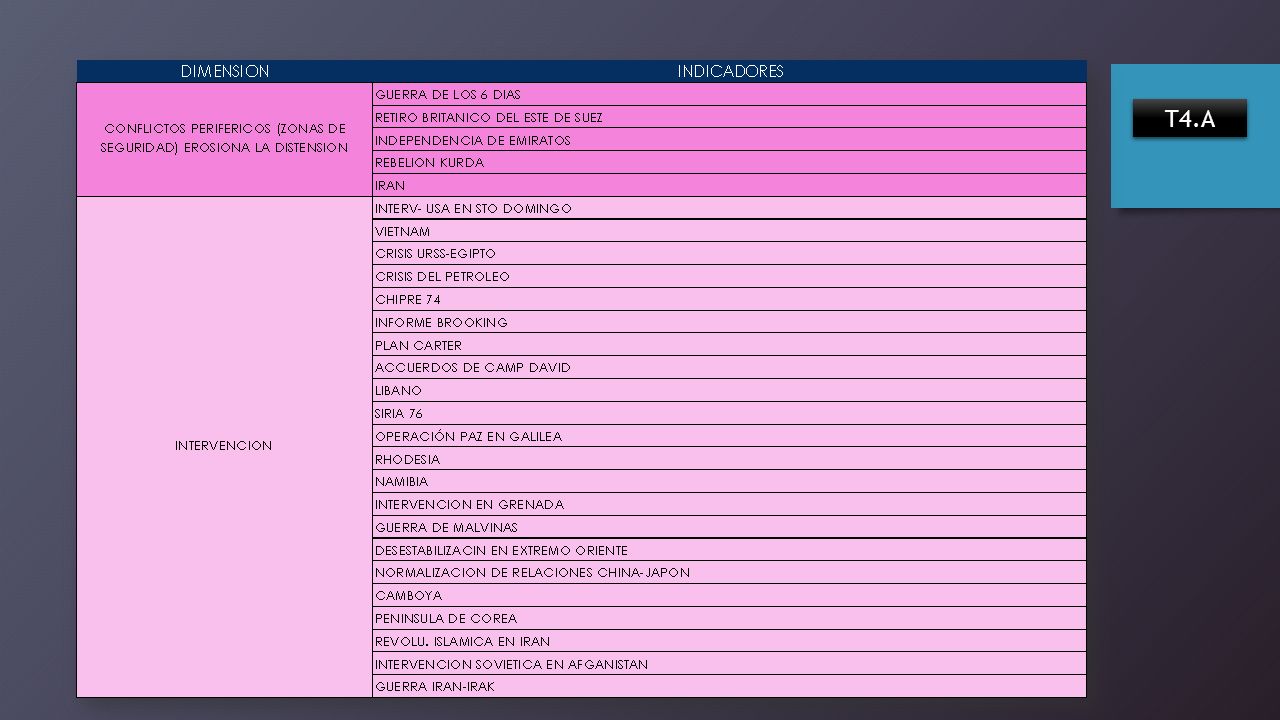Select the VIETNAM row

pos(729,231)
